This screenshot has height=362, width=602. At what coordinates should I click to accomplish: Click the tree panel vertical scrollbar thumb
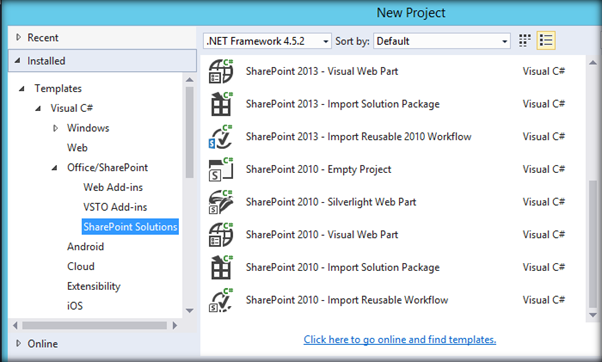(189, 132)
